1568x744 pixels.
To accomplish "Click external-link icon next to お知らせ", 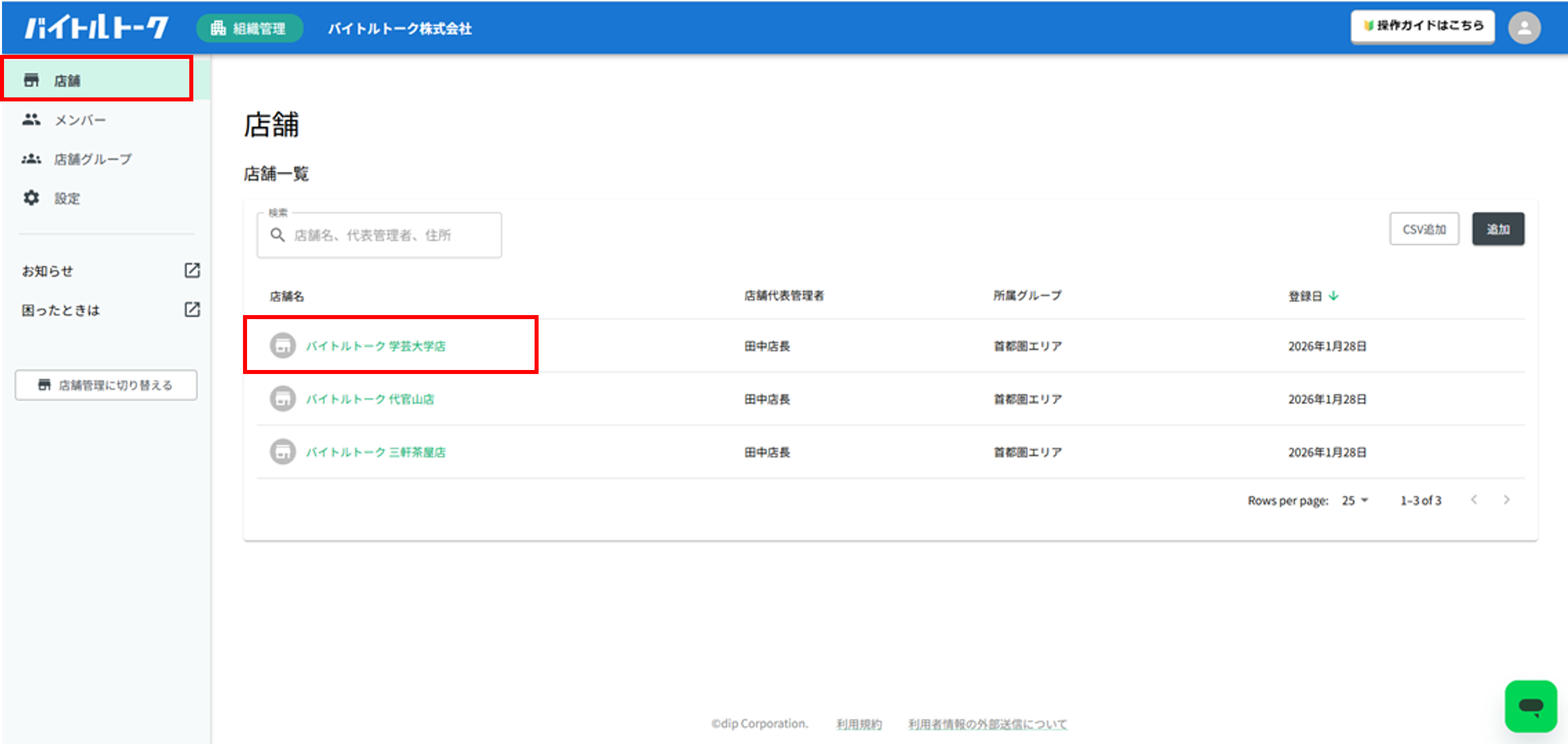I will coord(192,270).
